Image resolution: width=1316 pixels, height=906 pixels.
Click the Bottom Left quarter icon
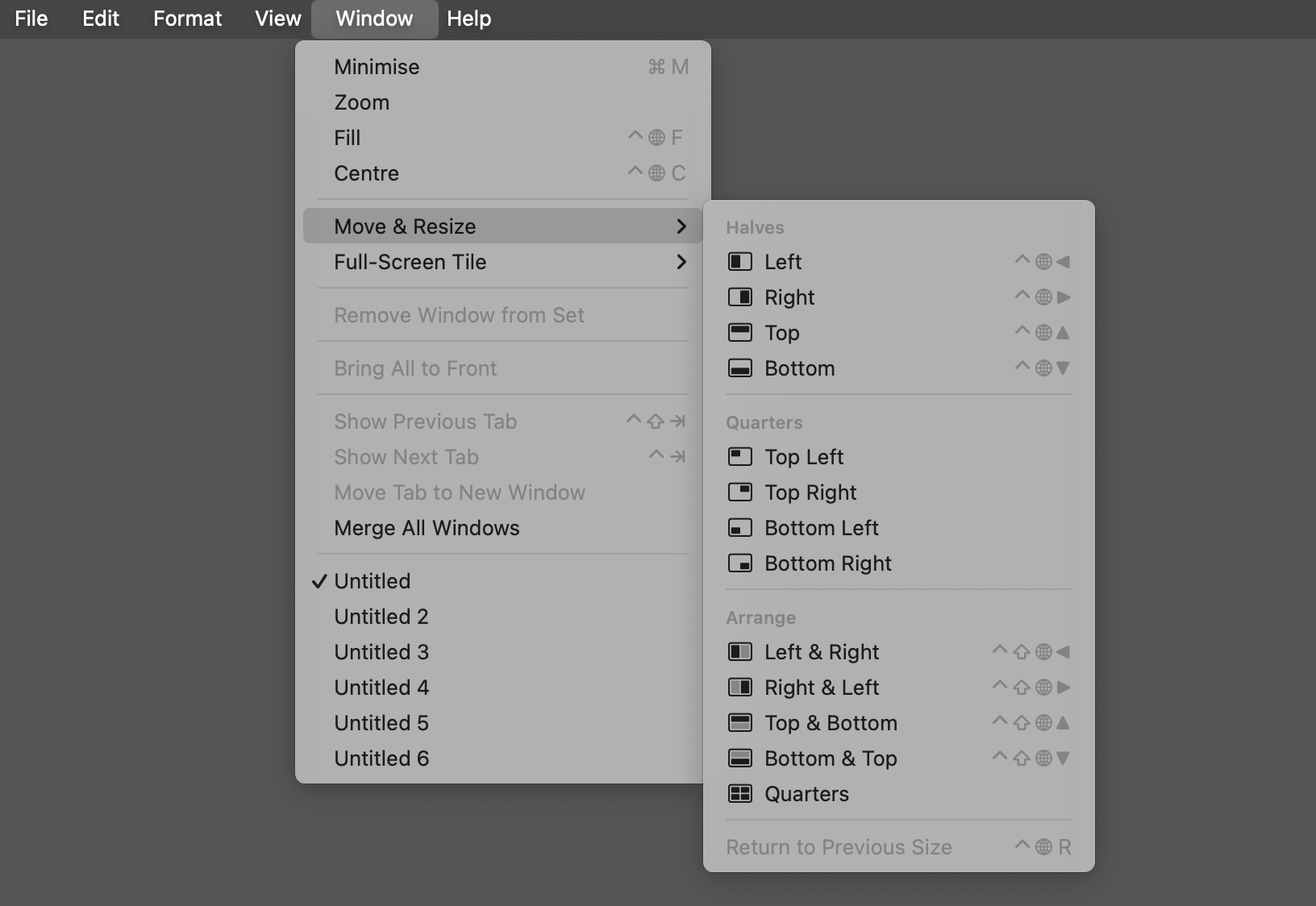(x=739, y=528)
